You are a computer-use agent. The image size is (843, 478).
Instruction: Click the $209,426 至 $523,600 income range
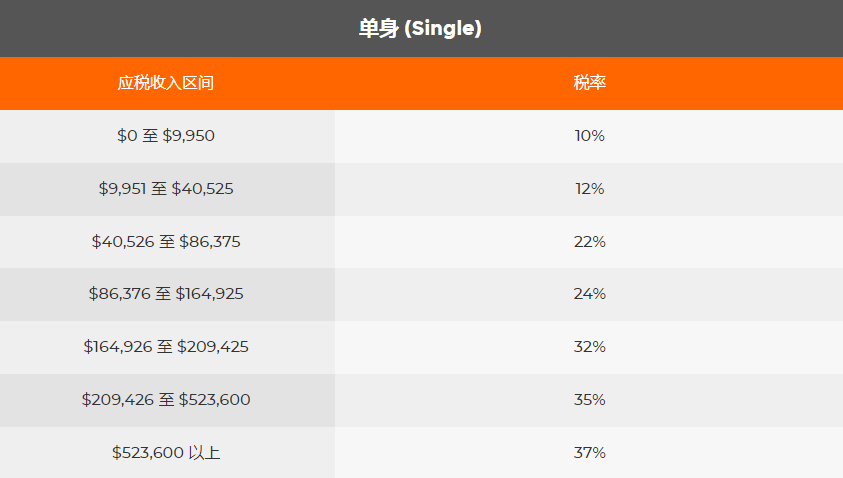coord(166,400)
